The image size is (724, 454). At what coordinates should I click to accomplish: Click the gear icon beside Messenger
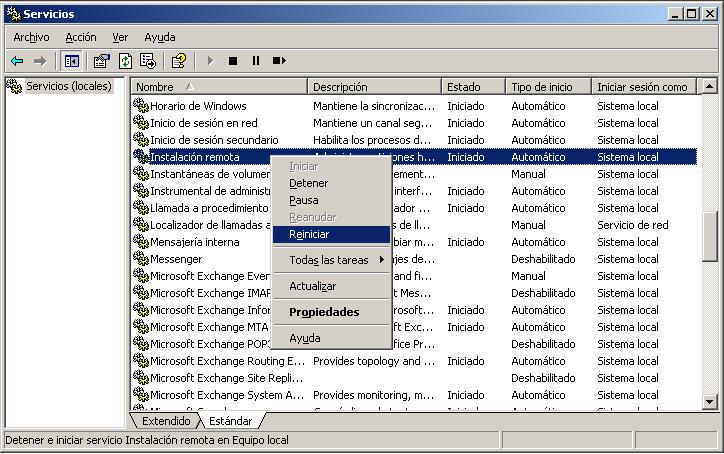pyautogui.click(x=140, y=259)
